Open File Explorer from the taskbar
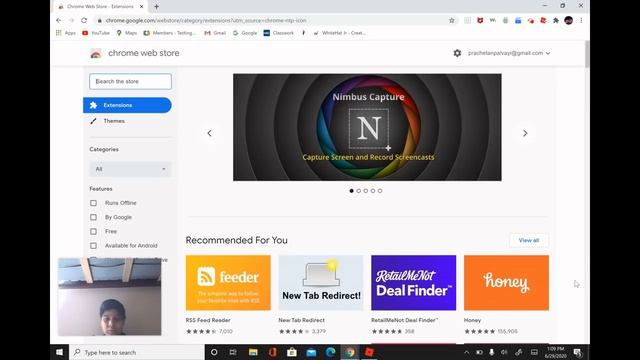 click(253, 352)
